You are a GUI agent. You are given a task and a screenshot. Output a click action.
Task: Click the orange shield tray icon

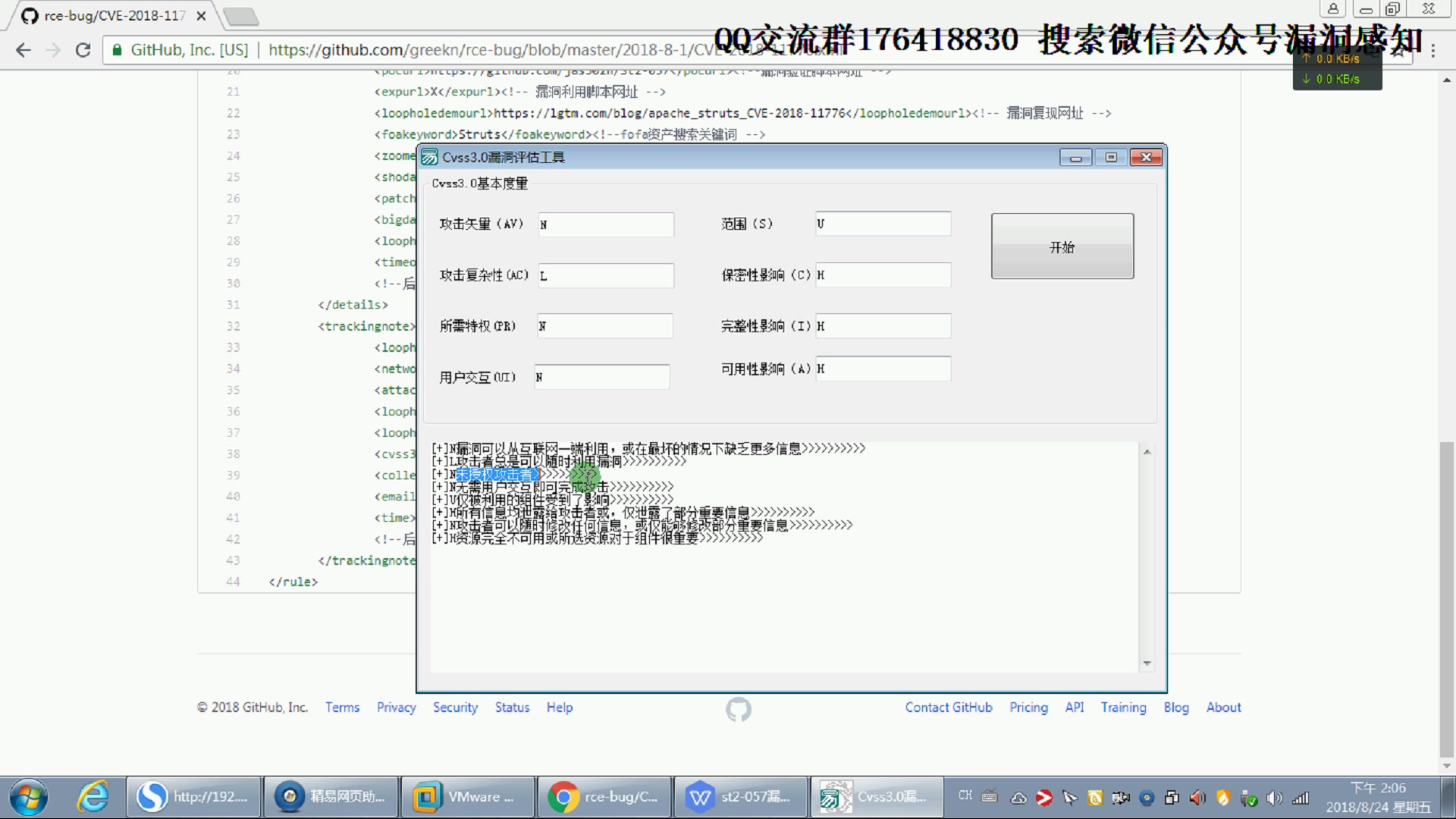[x=1223, y=798]
